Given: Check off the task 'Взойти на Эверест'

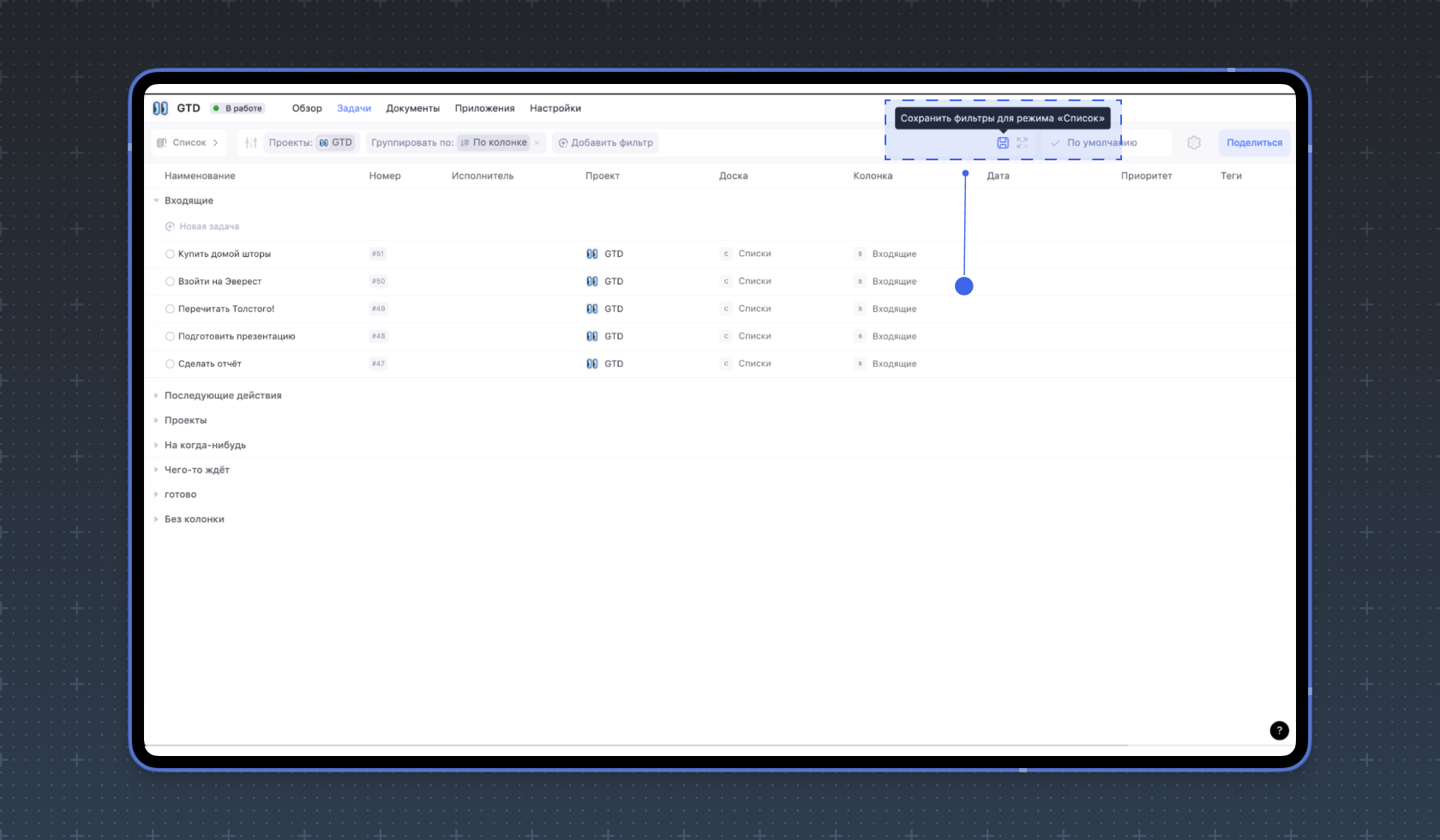Looking at the screenshot, I should 170,281.
